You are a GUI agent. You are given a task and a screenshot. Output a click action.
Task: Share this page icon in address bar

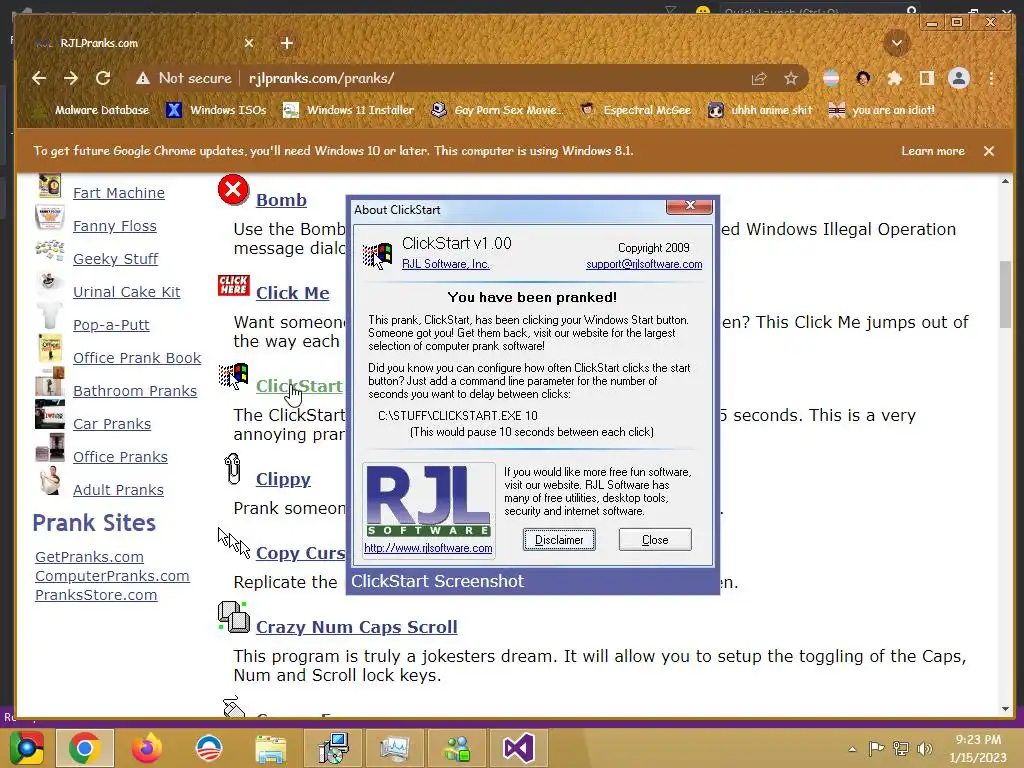[x=759, y=79]
